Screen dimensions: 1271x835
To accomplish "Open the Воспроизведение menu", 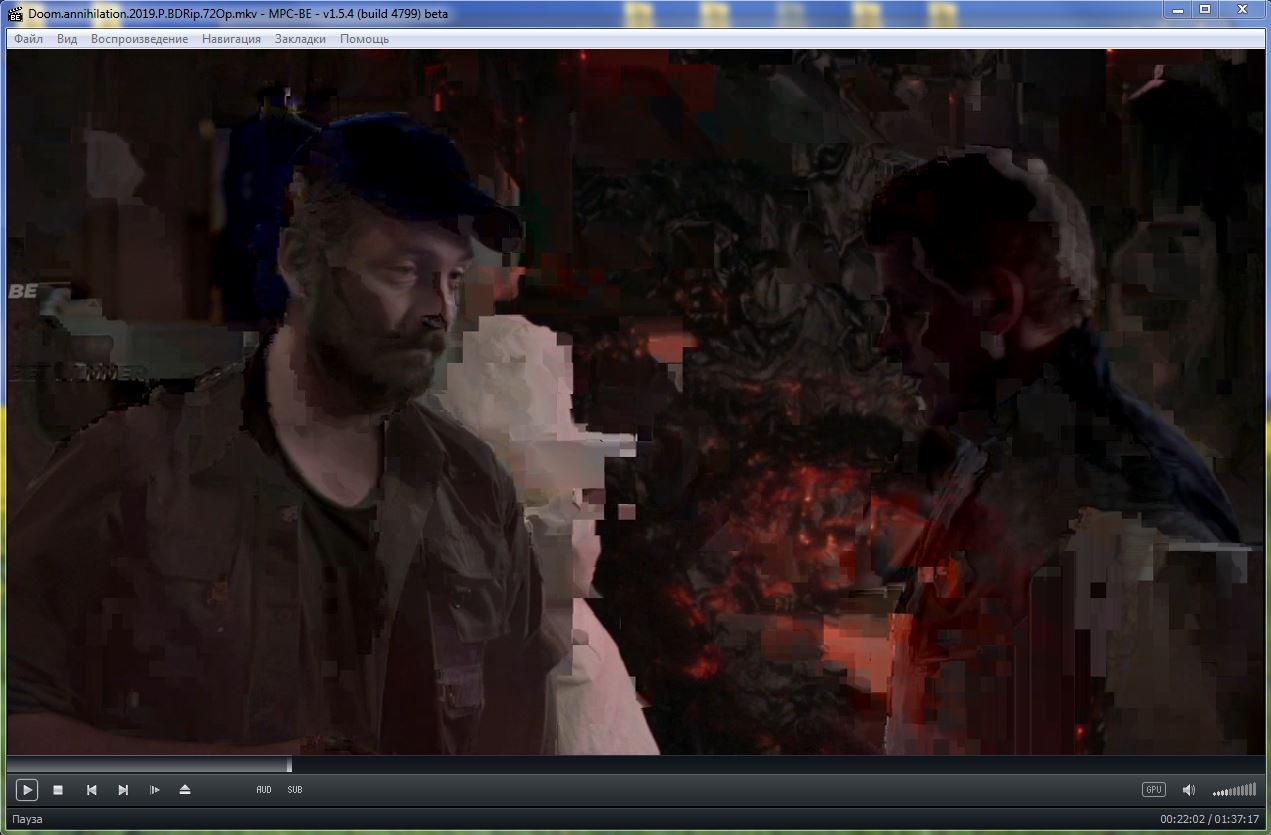I will tap(139, 39).
